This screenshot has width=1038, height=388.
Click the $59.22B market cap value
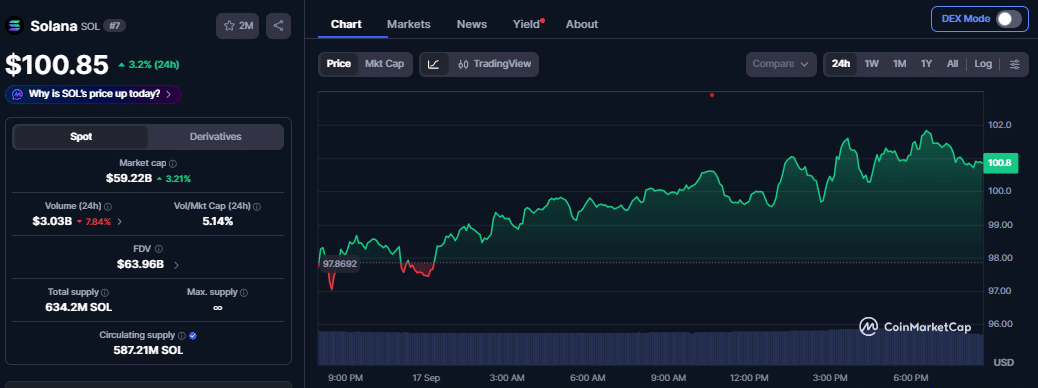(x=130, y=178)
